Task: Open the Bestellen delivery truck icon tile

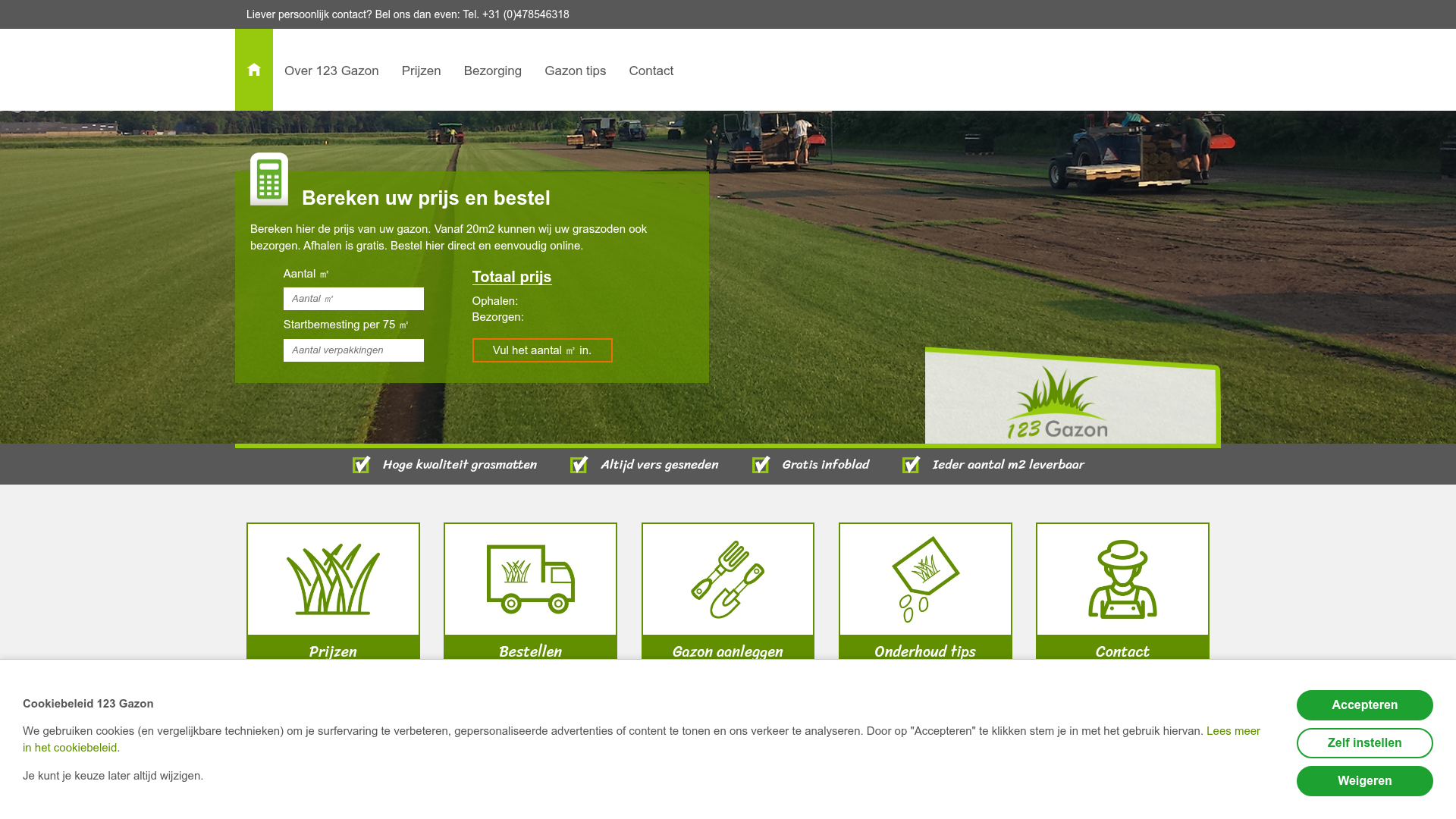Action: tap(530, 579)
